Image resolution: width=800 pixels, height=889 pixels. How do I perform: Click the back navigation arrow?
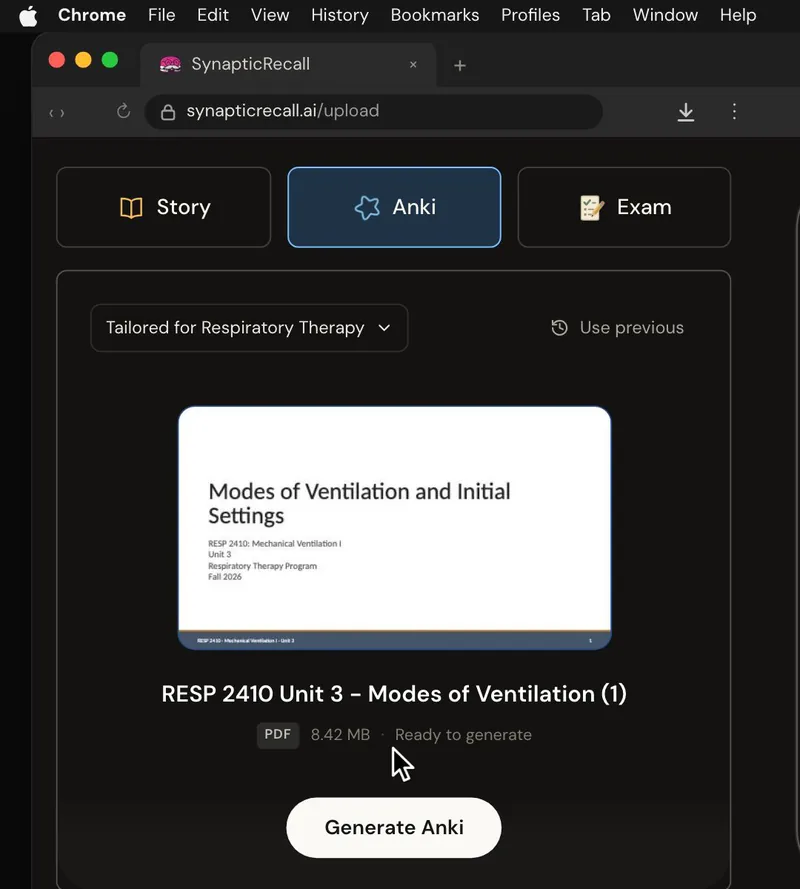click(52, 113)
